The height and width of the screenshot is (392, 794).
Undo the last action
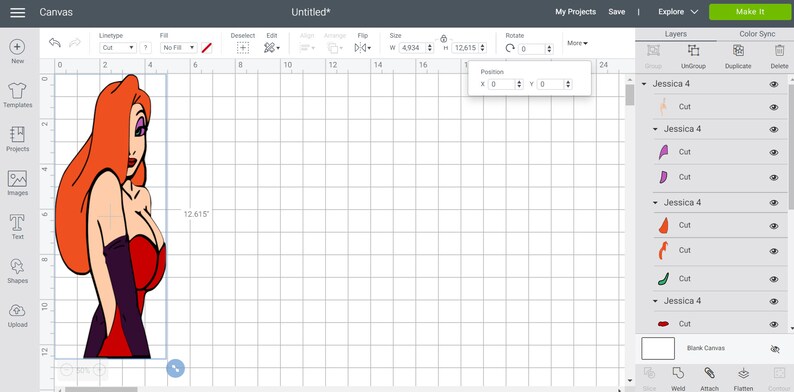[55, 43]
